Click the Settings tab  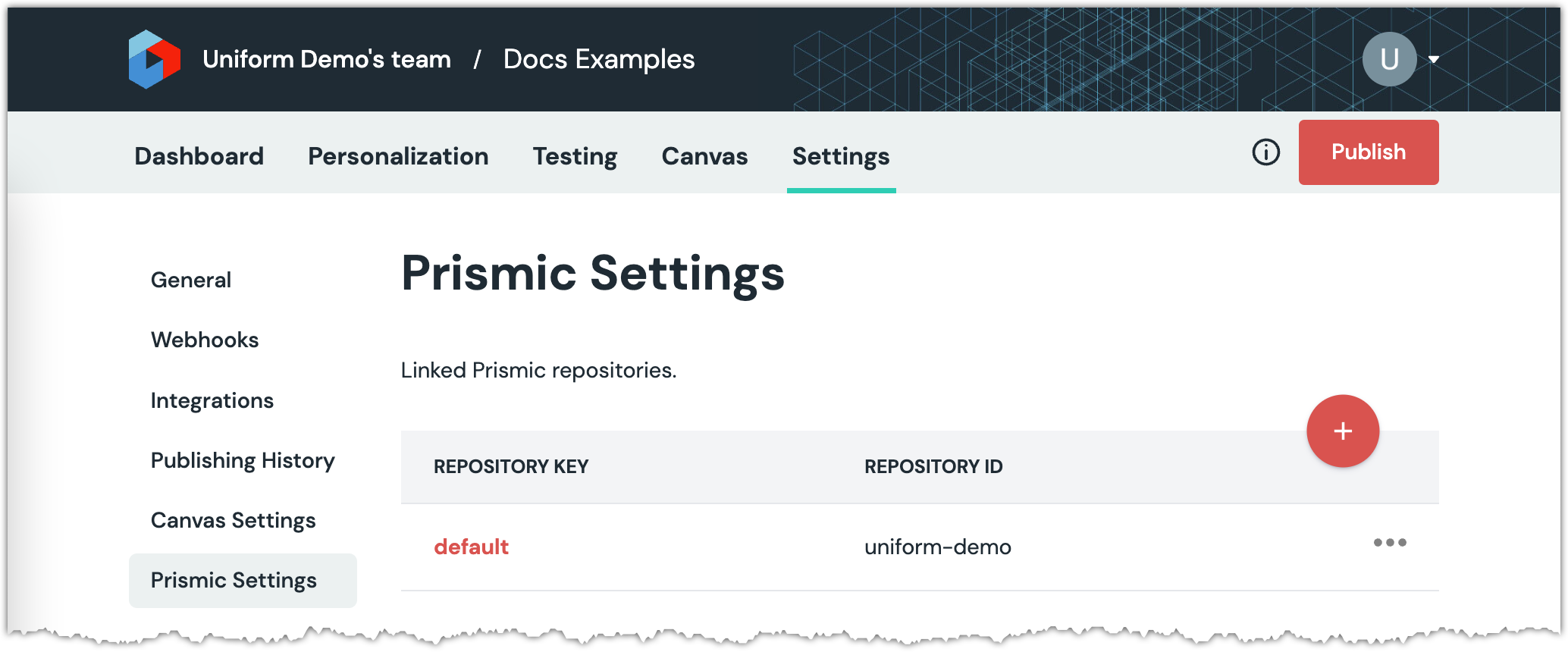coord(841,156)
